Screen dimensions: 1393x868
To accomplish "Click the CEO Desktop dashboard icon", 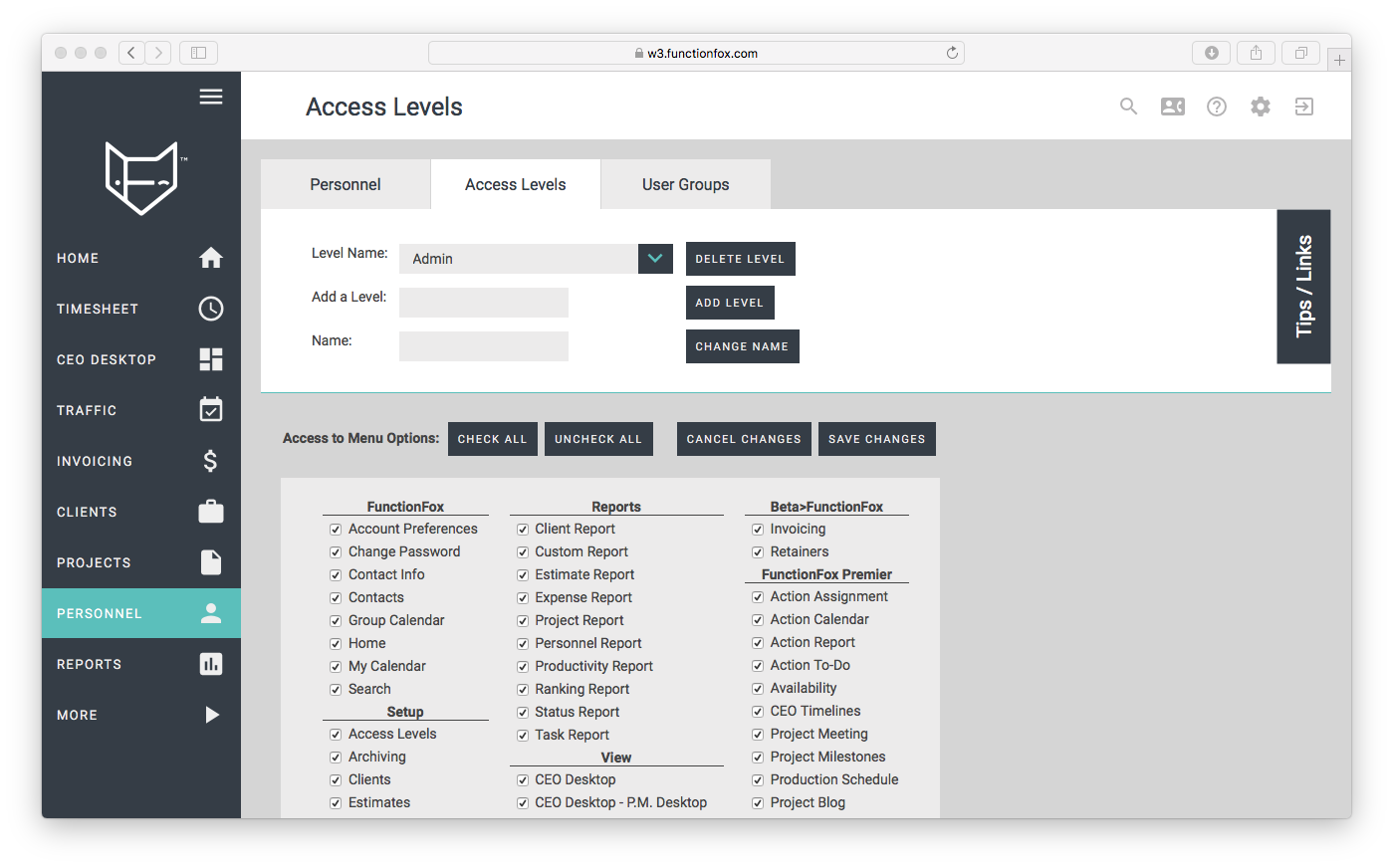I will [x=211, y=359].
